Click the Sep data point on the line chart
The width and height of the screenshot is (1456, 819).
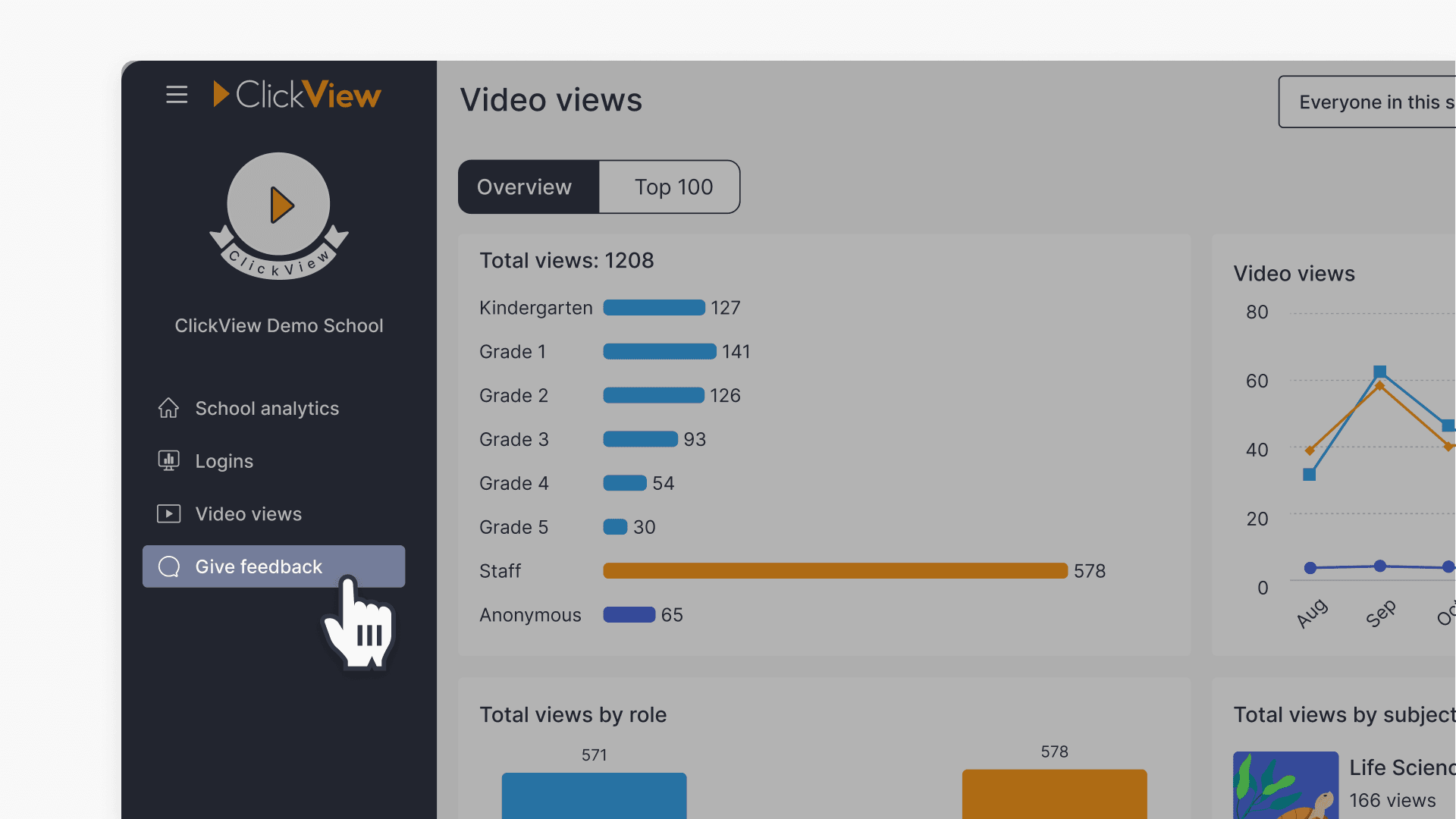click(1379, 372)
